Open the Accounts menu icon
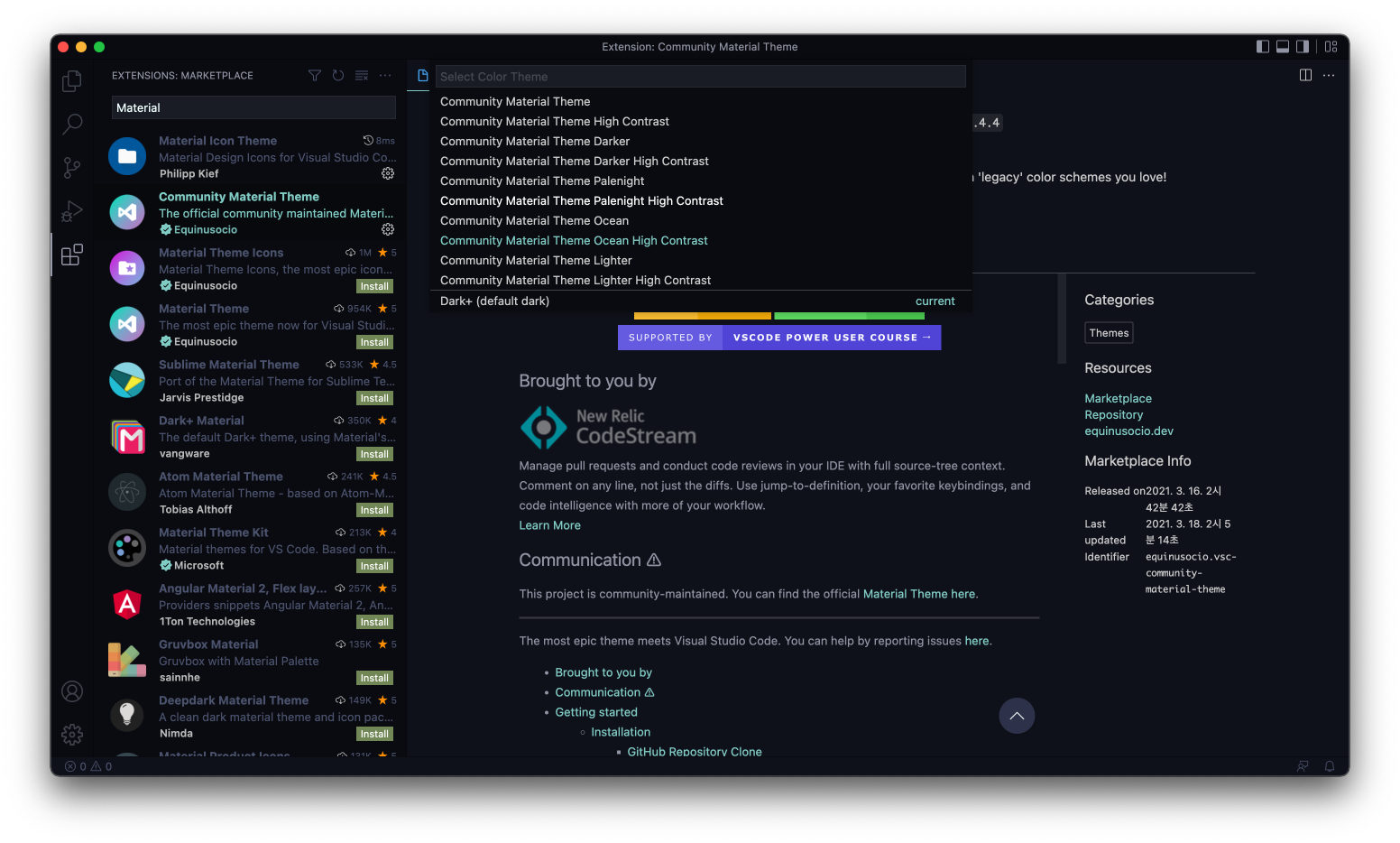 click(72, 691)
